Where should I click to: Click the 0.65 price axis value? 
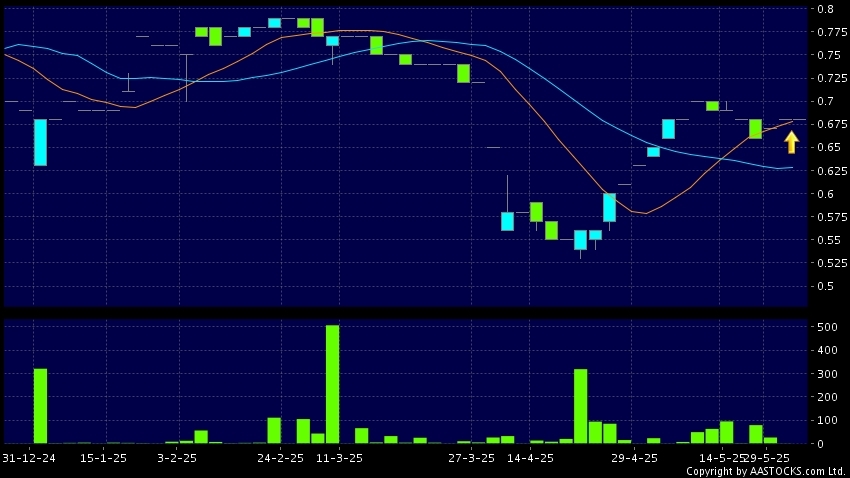829,147
